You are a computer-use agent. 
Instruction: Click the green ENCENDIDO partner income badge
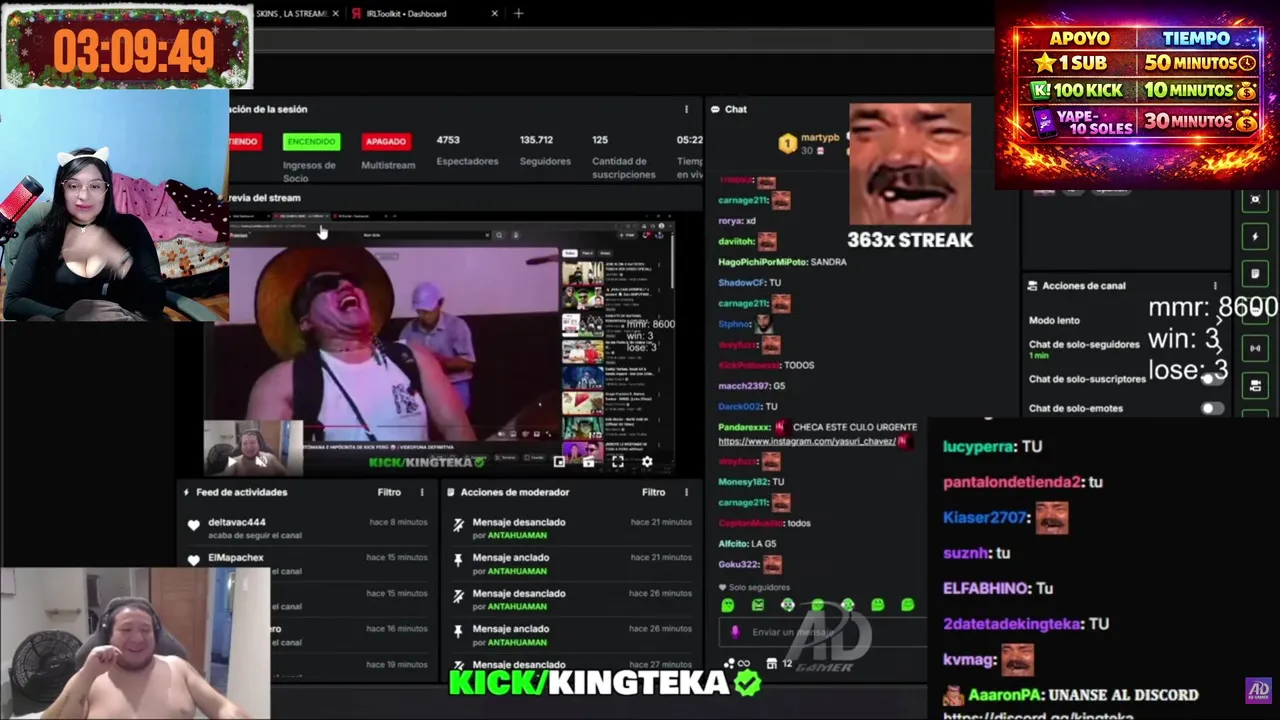pyautogui.click(x=311, y=142)
